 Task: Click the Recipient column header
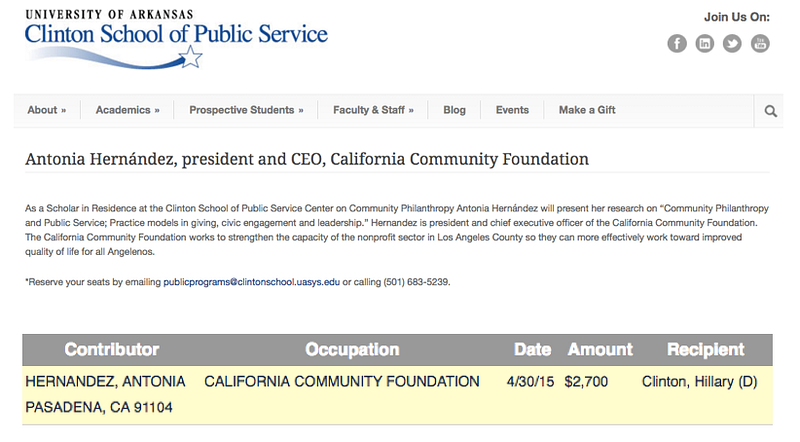click(x=706, y=350)
